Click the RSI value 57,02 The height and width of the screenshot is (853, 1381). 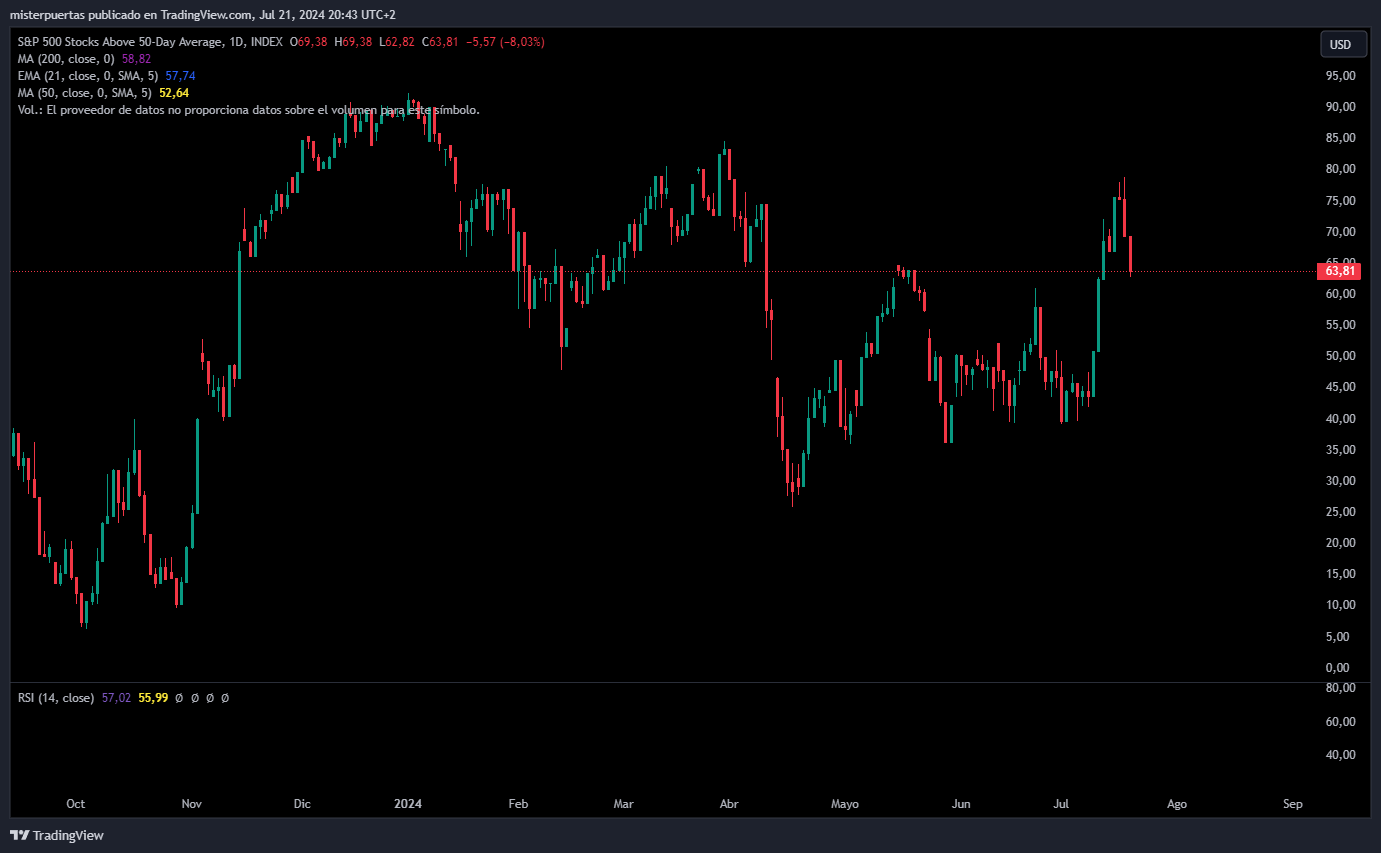(116, 698)
